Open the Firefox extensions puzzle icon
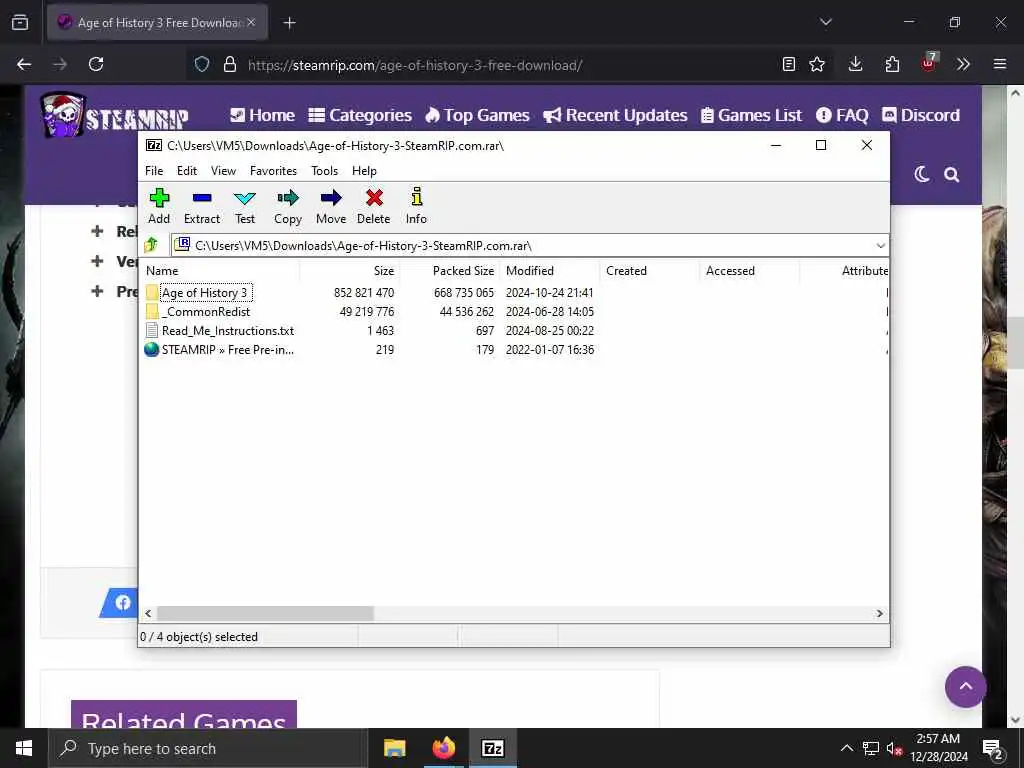Viewport: 1024px width, 768px height. (892, 64)
